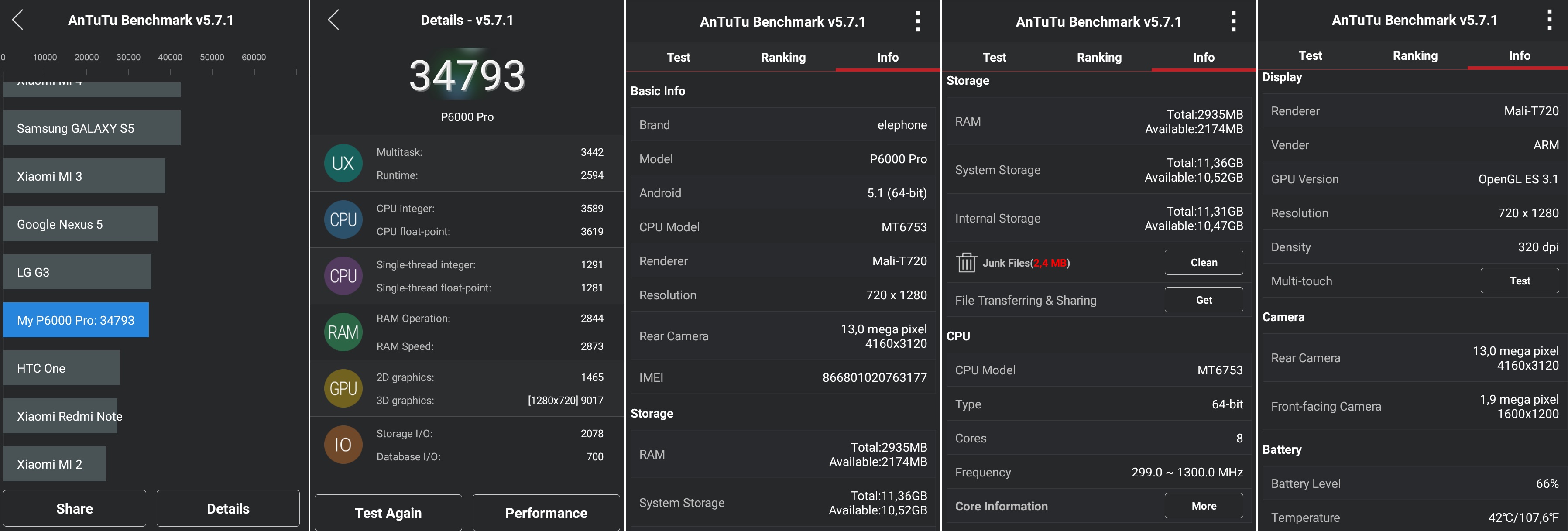The width and height of the screenshot is (1568, 531).
Task: Select Info tab on Display screen
Action: tap(1519, 55)
